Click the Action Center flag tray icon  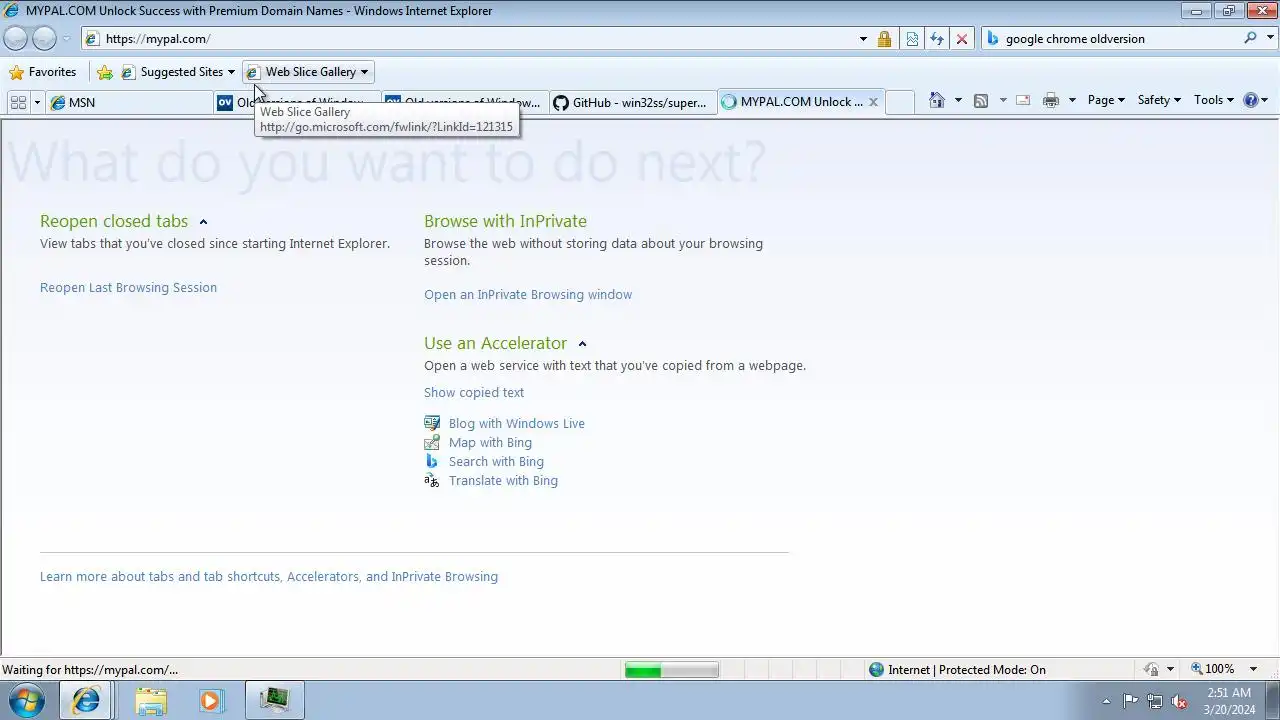(1130, 701)
